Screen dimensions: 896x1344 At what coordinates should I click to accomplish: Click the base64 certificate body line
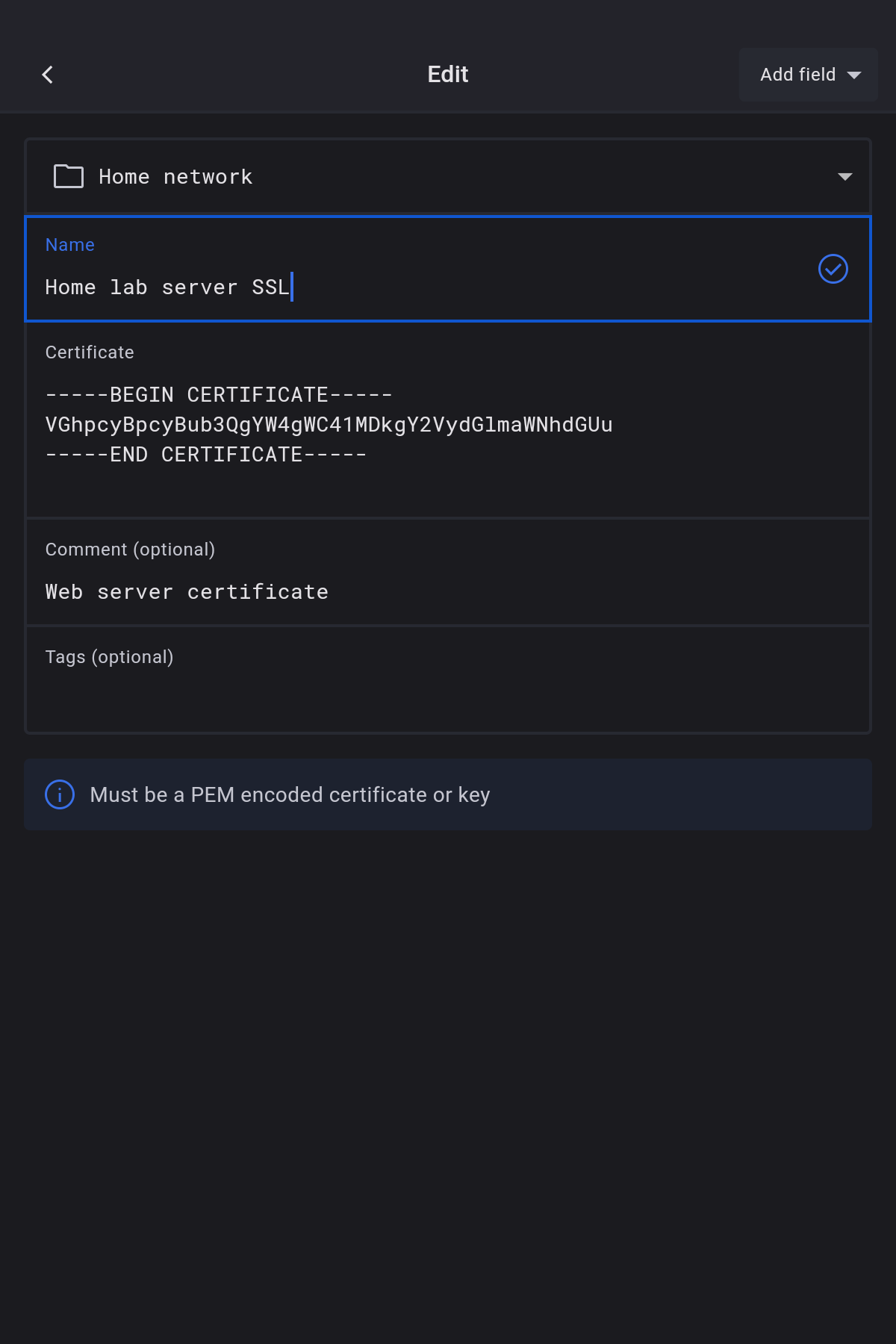pos(329,425)
